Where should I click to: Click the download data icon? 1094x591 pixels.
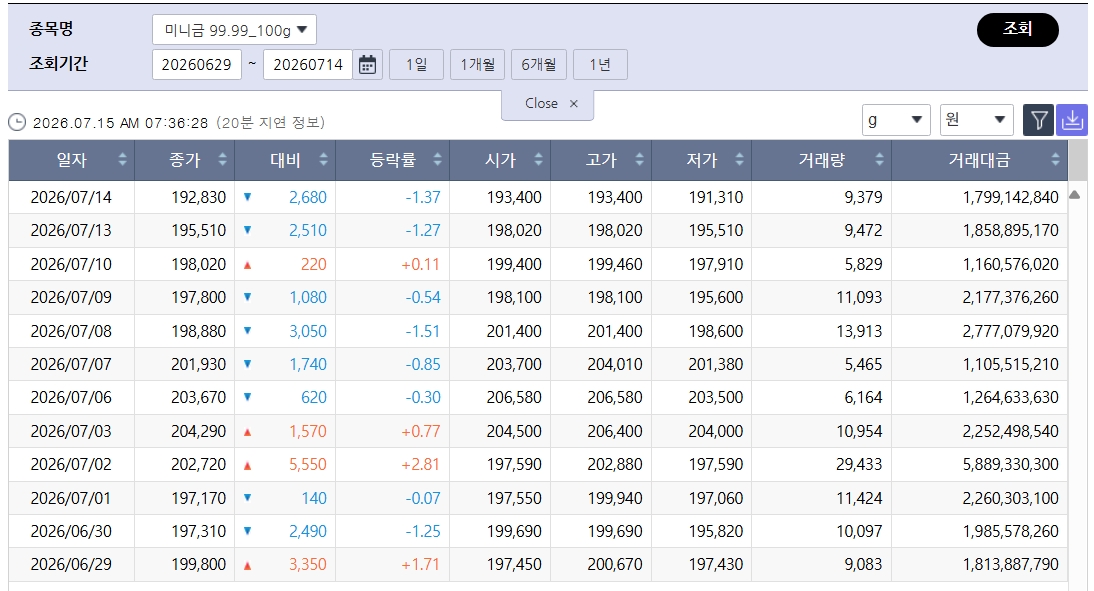click(1072, 120)
